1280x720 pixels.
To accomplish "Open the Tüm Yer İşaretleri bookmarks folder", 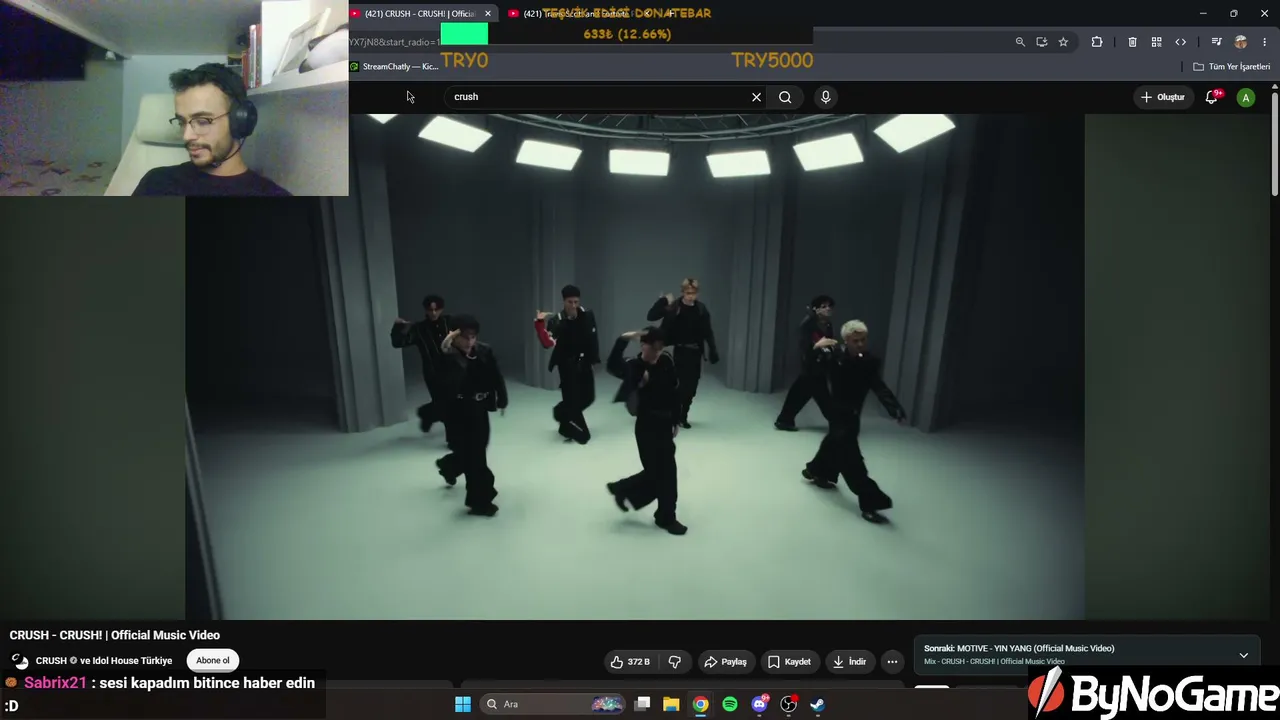I will click(x=1232, y=67).
